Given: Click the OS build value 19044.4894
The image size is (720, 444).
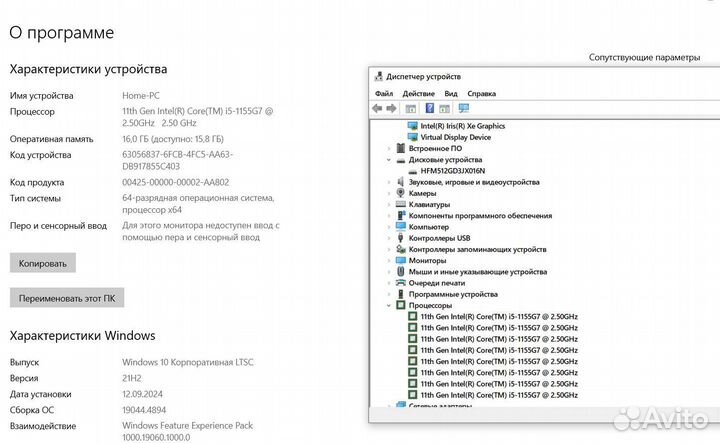Looking at the screenshot, I should pos(144,410).
